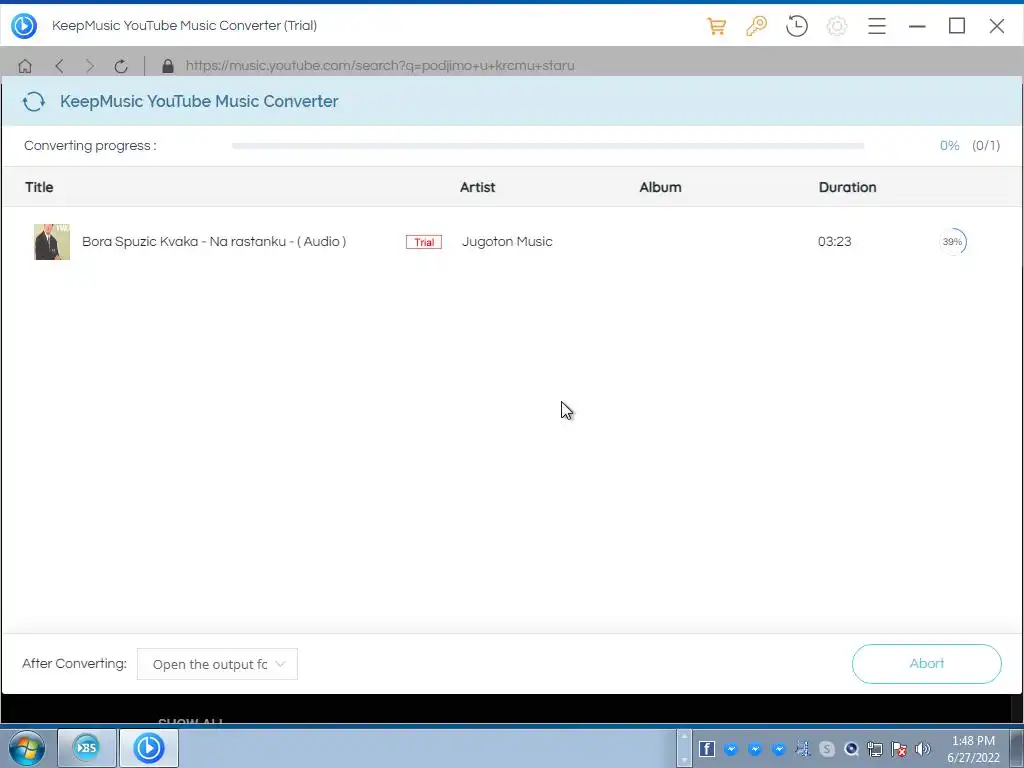
Task: Click the Facebook tray icon
Action: point(707,749)
